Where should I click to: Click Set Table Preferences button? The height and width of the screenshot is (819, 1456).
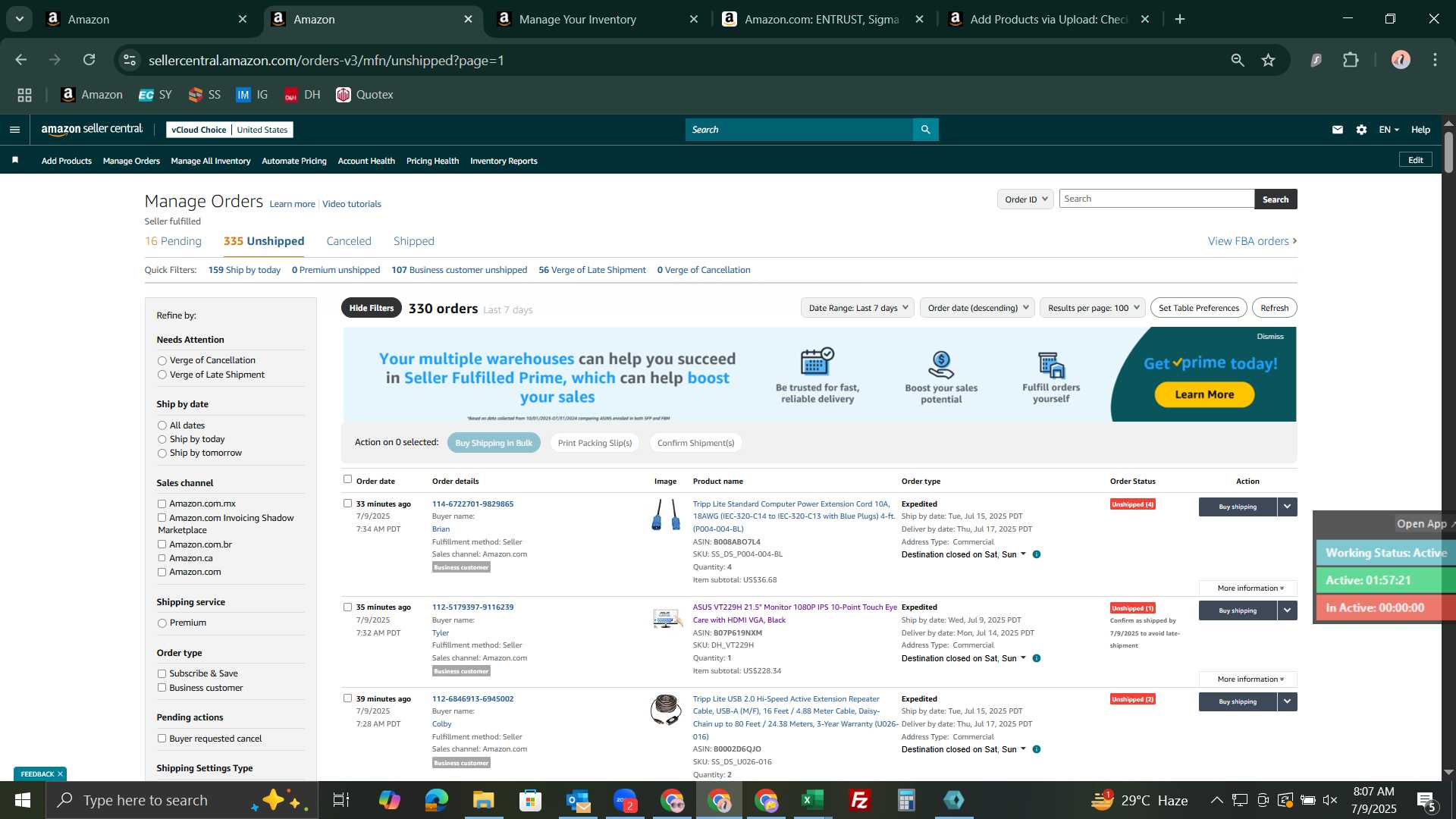click(x=1198, y=308)
